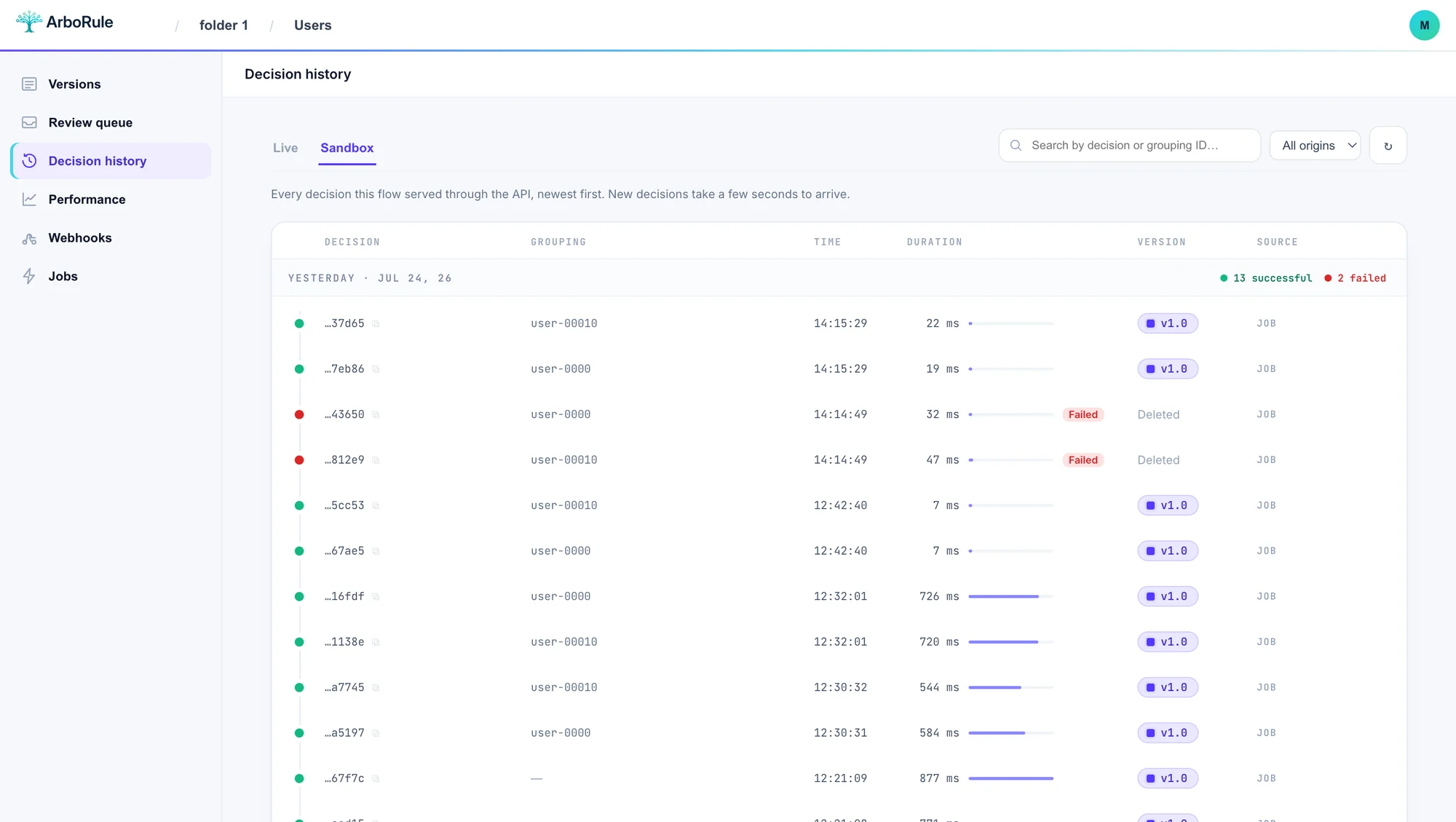The height and width of the screenshot is (822, 1456).
Task: Click the search magnifier icon
Action: tap(1016, 146)
